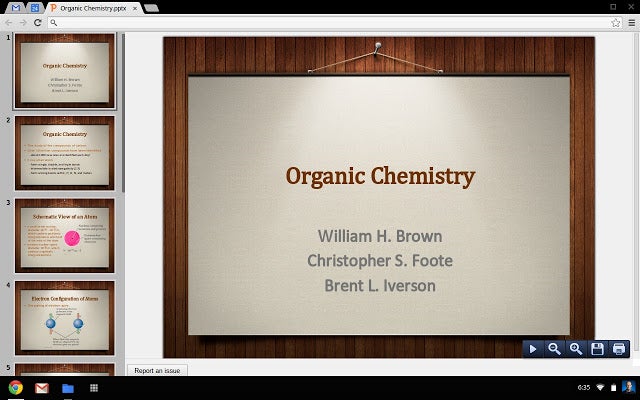Open the apps launcher grid in shelf
640x400 pixels.
coord(93,387)
